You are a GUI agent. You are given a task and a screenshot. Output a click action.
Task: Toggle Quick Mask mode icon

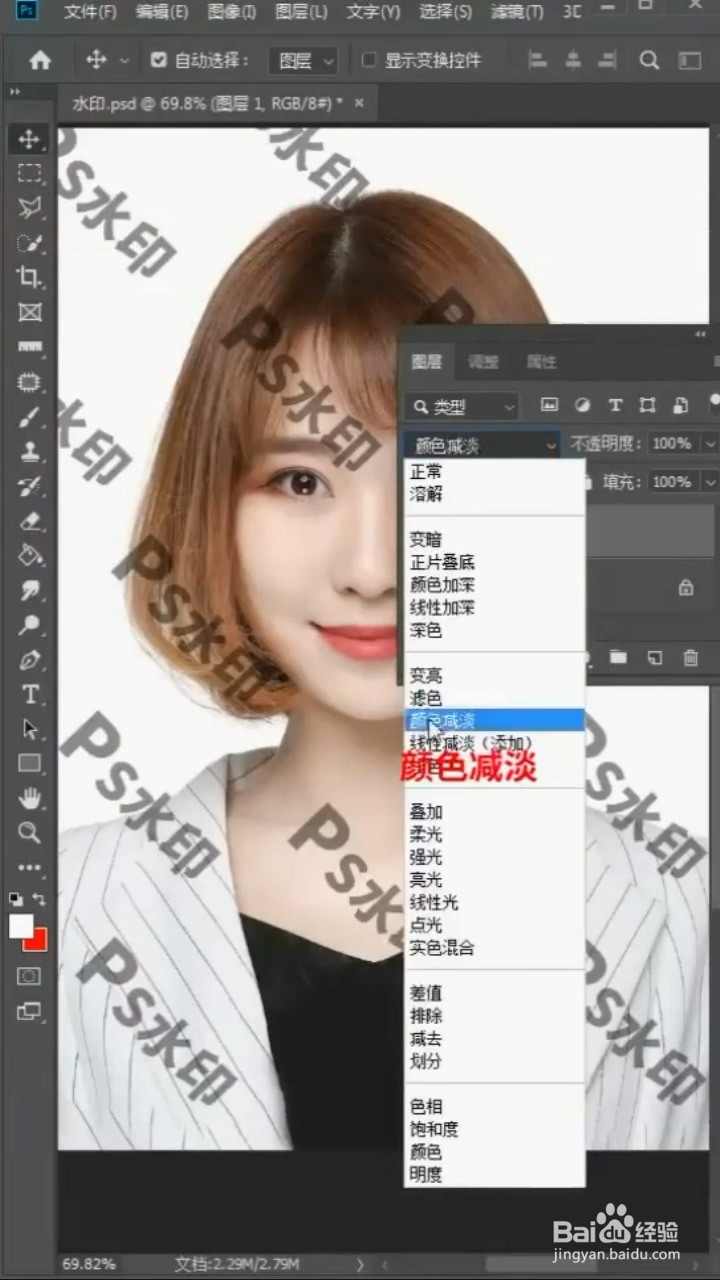[29, 975]
